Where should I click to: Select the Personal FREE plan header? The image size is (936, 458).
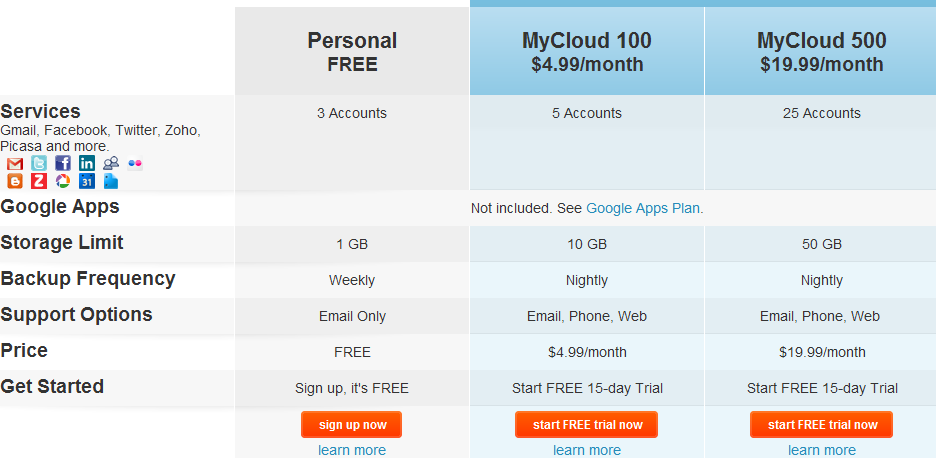[x=352, y=51]
